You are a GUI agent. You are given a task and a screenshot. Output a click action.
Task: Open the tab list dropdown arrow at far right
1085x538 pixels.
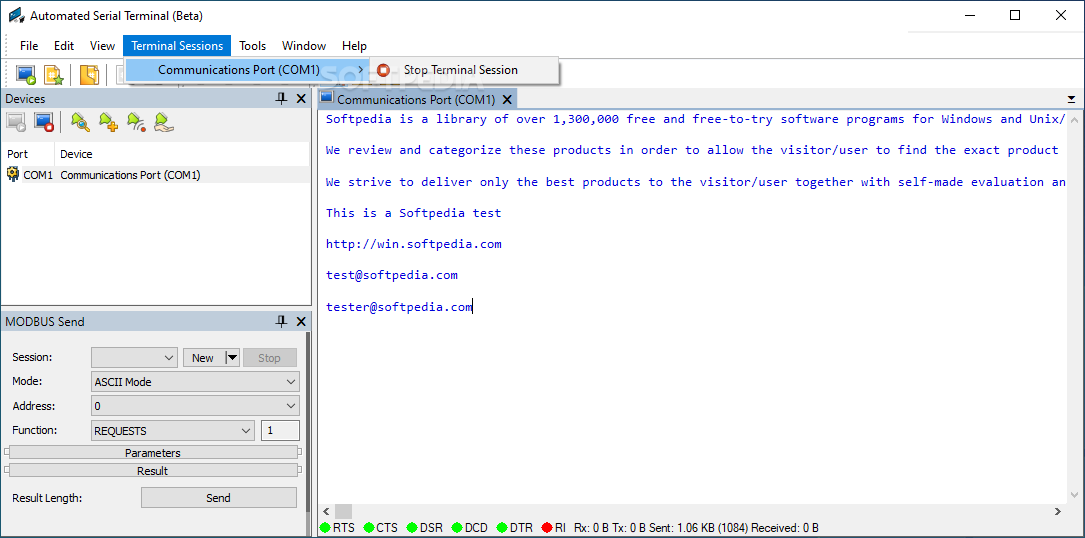click(x=1071, y=100)
